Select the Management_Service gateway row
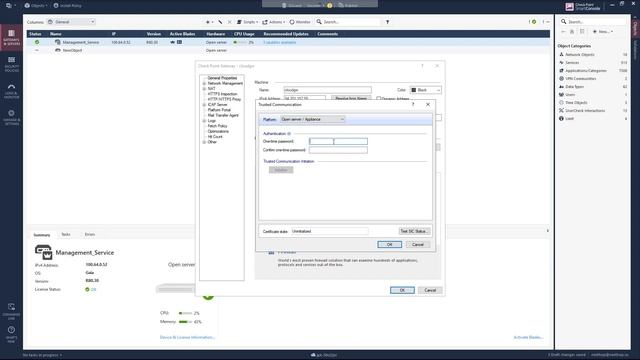 tap(288, 42)
